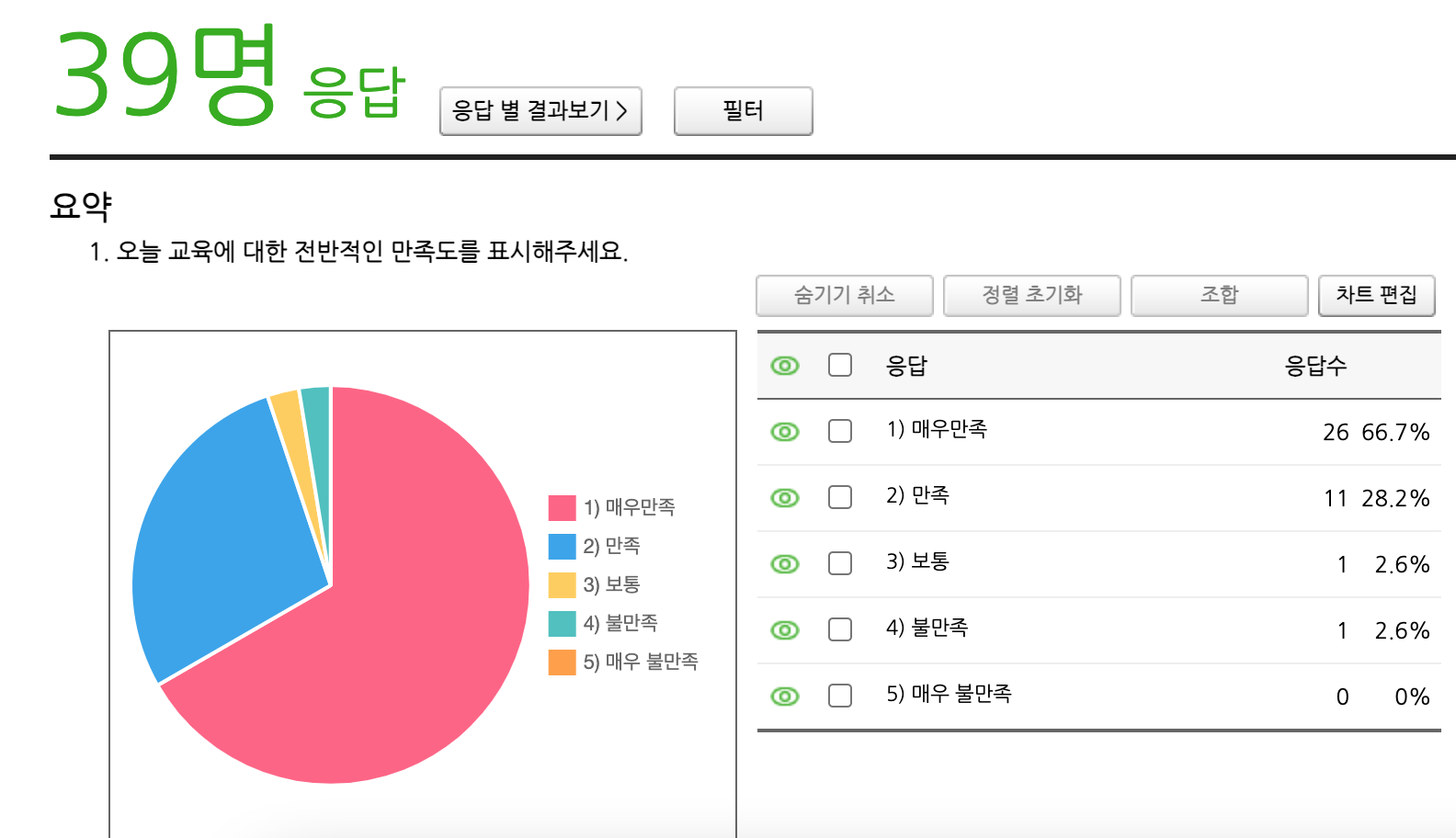Screen dimensions: 1456x838
Task: Click the 정렬 초기화 button
Action: [1031, 295]
